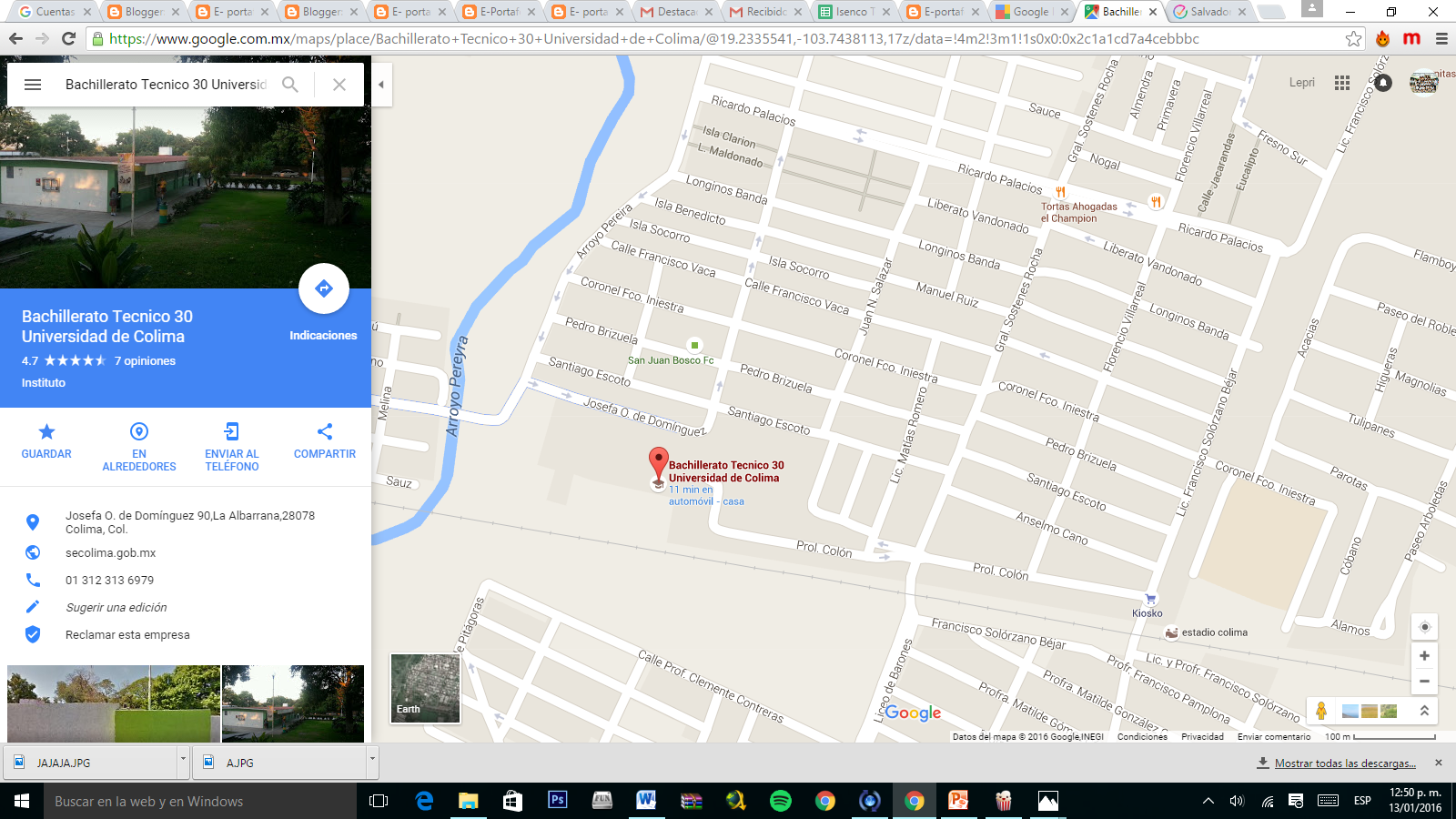This screenshot has width=1456, height=819.
Task: Open Photoshop from the taskbar
Action: (x=558, y=801)
